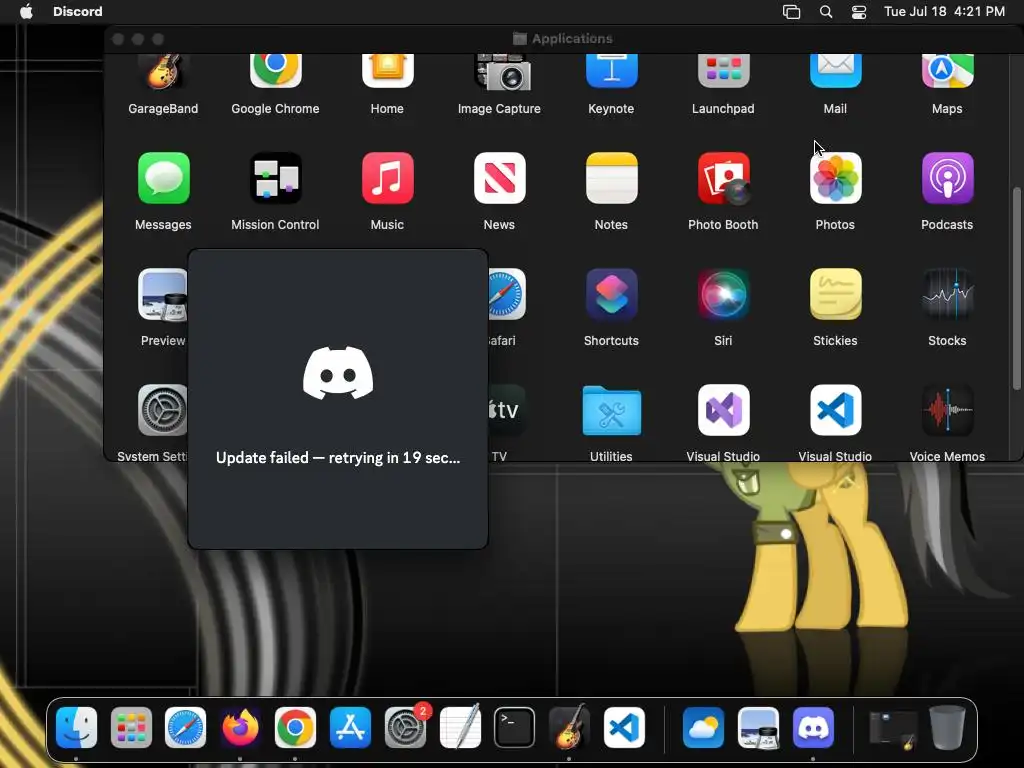Click the Update failed retrying message
This screenshot has height=768, width=1024.
pyautogui.click(x=338, y=458)
